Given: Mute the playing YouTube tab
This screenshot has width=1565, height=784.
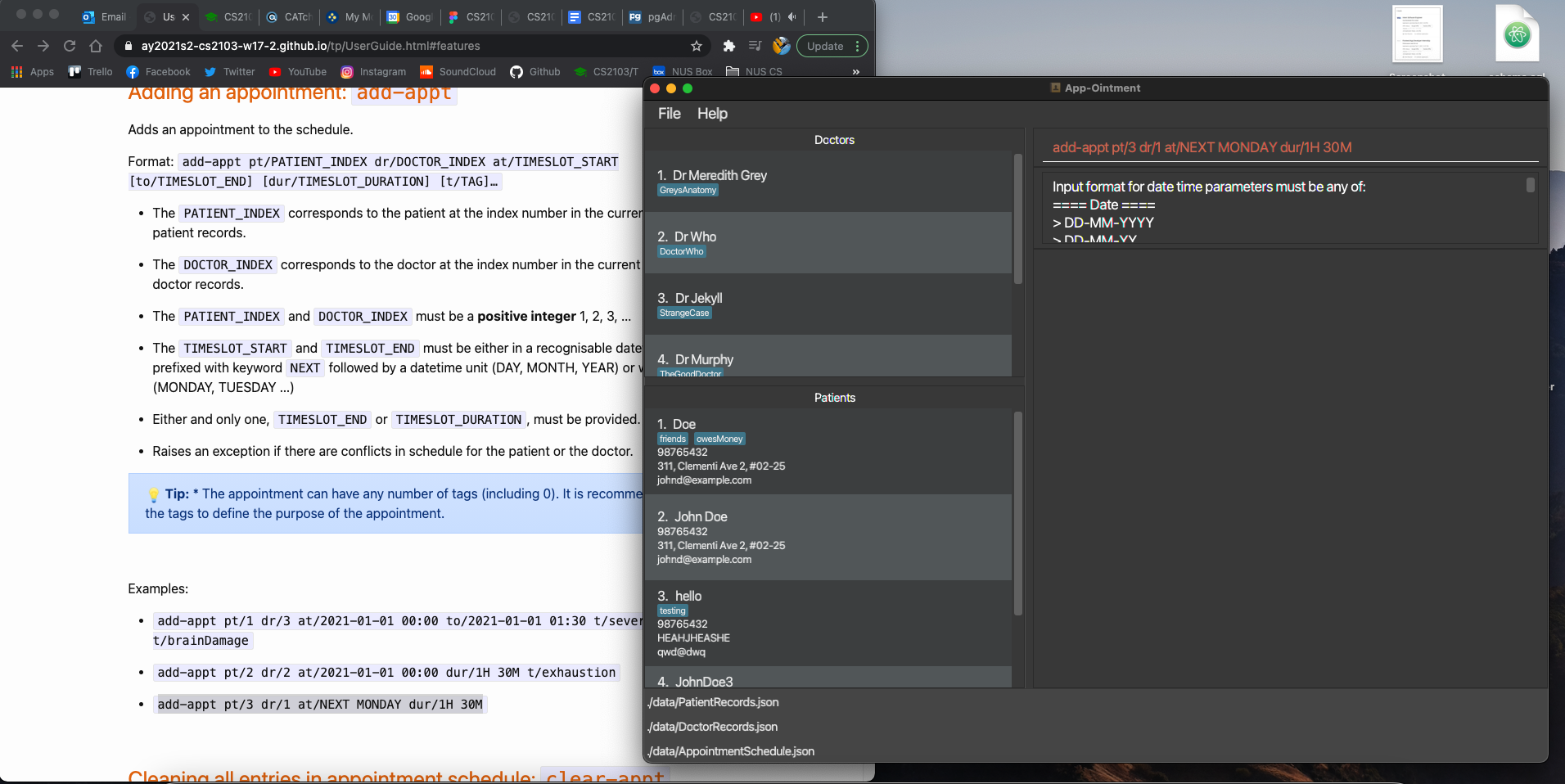Looking at the screenshot, I should pos(791,17).
